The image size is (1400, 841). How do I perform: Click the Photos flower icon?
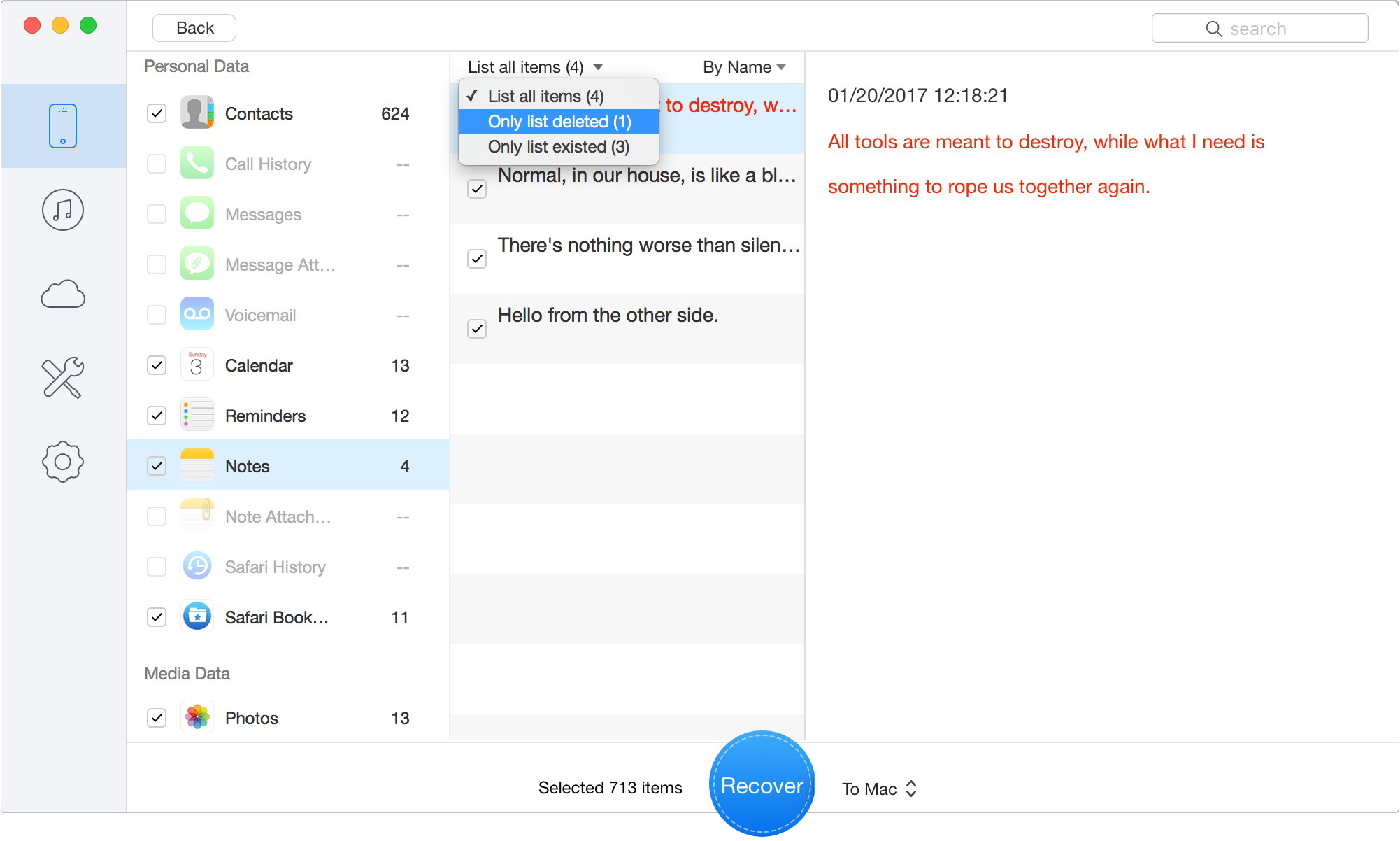click(197, 718)
